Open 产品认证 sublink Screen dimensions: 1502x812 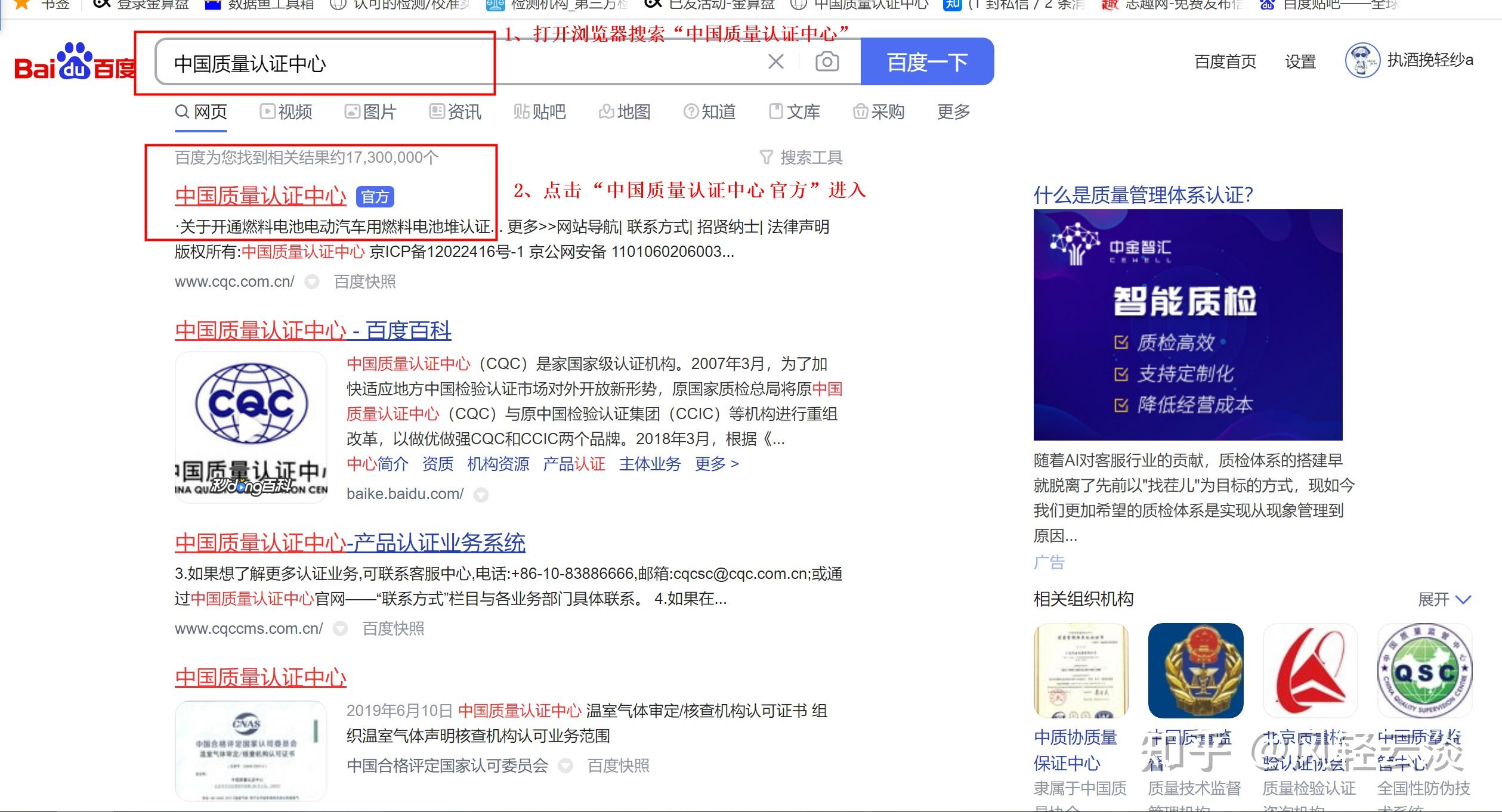pos(574,464)
